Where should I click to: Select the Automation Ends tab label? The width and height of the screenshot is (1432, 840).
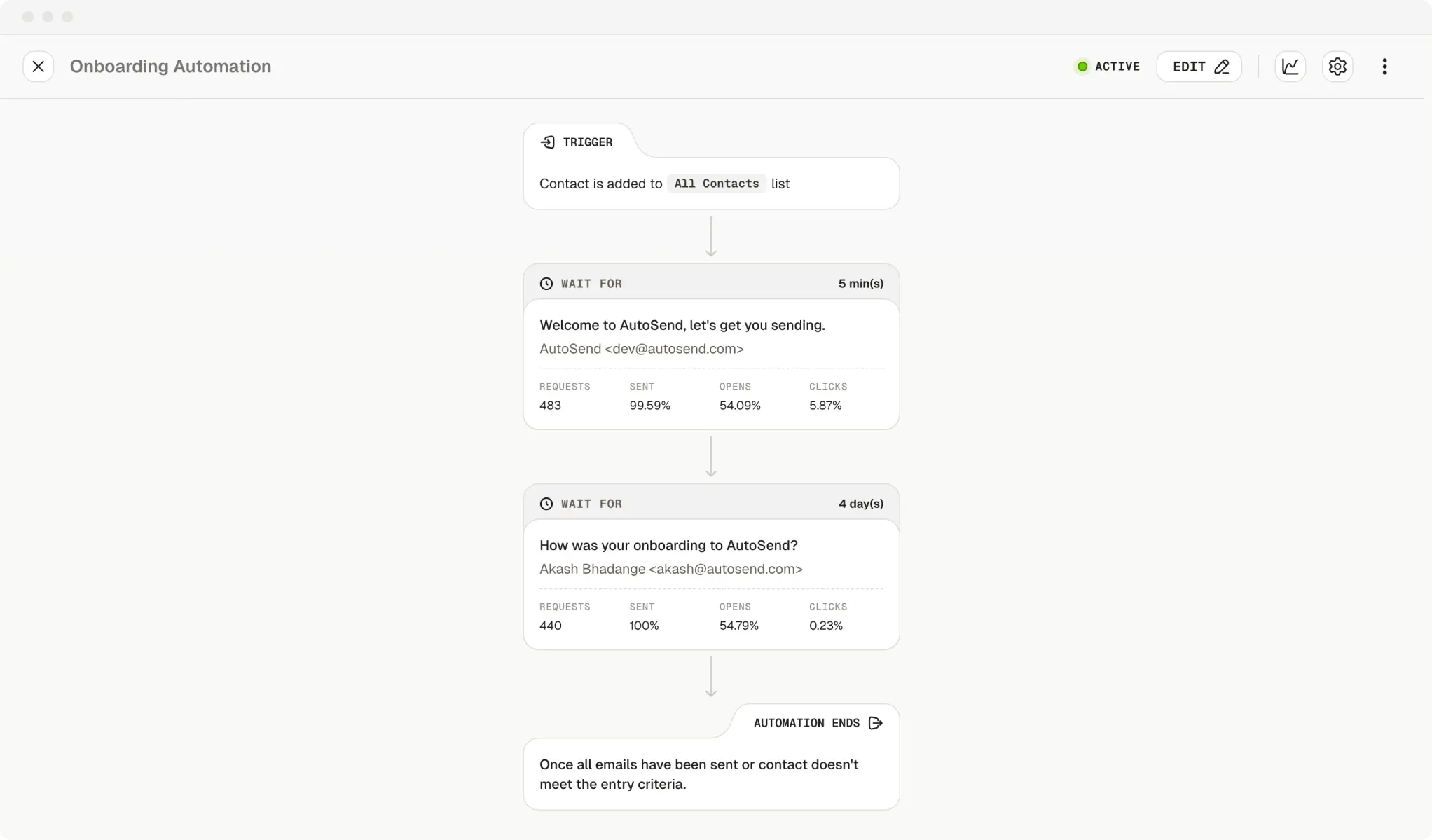(x=806, y=723)
